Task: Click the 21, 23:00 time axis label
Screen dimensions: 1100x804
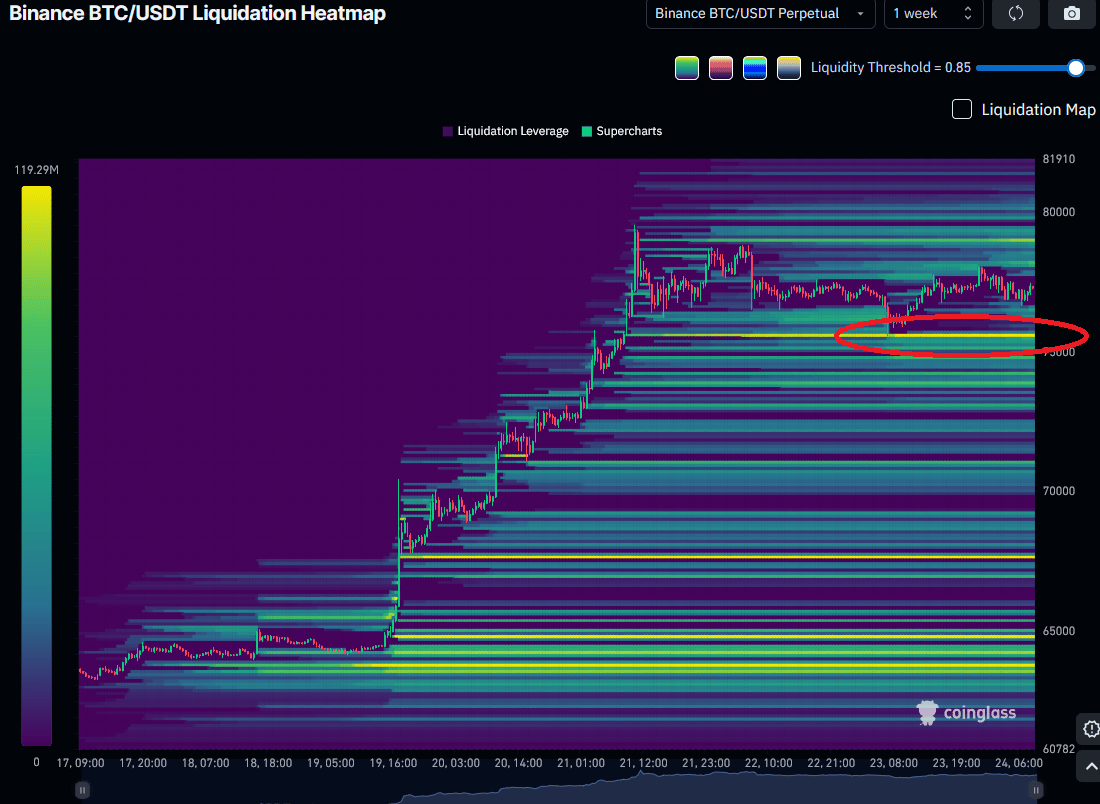Action: pos(706,763)
